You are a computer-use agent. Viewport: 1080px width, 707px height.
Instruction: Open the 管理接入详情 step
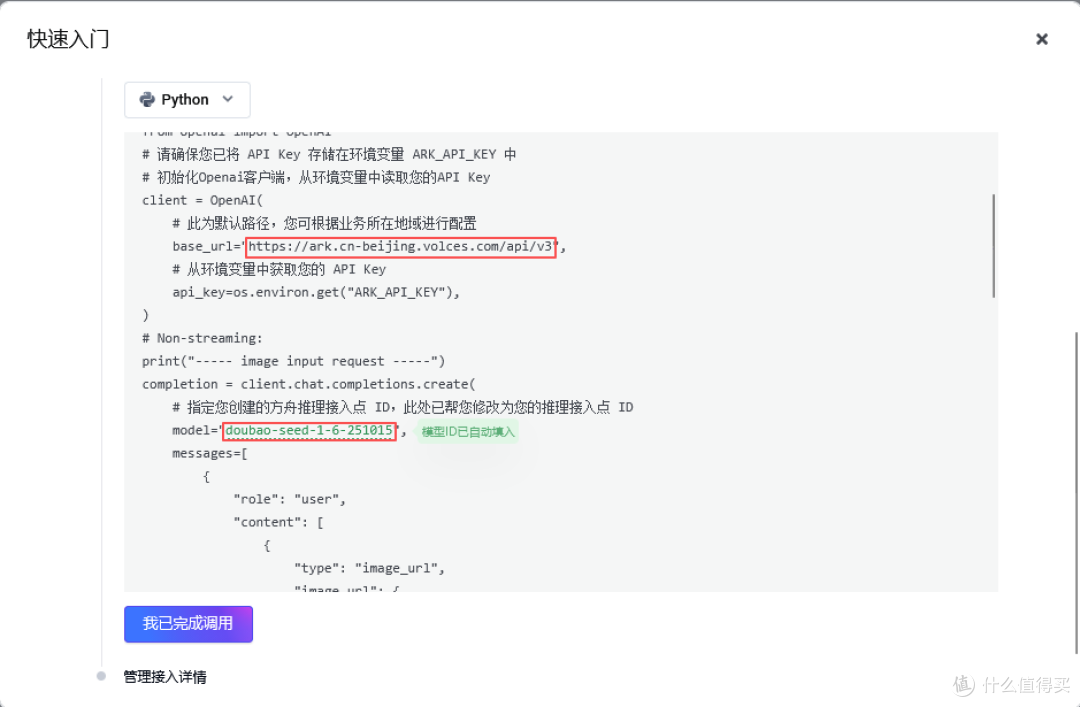pyautogui.click(x=165, y=677)
